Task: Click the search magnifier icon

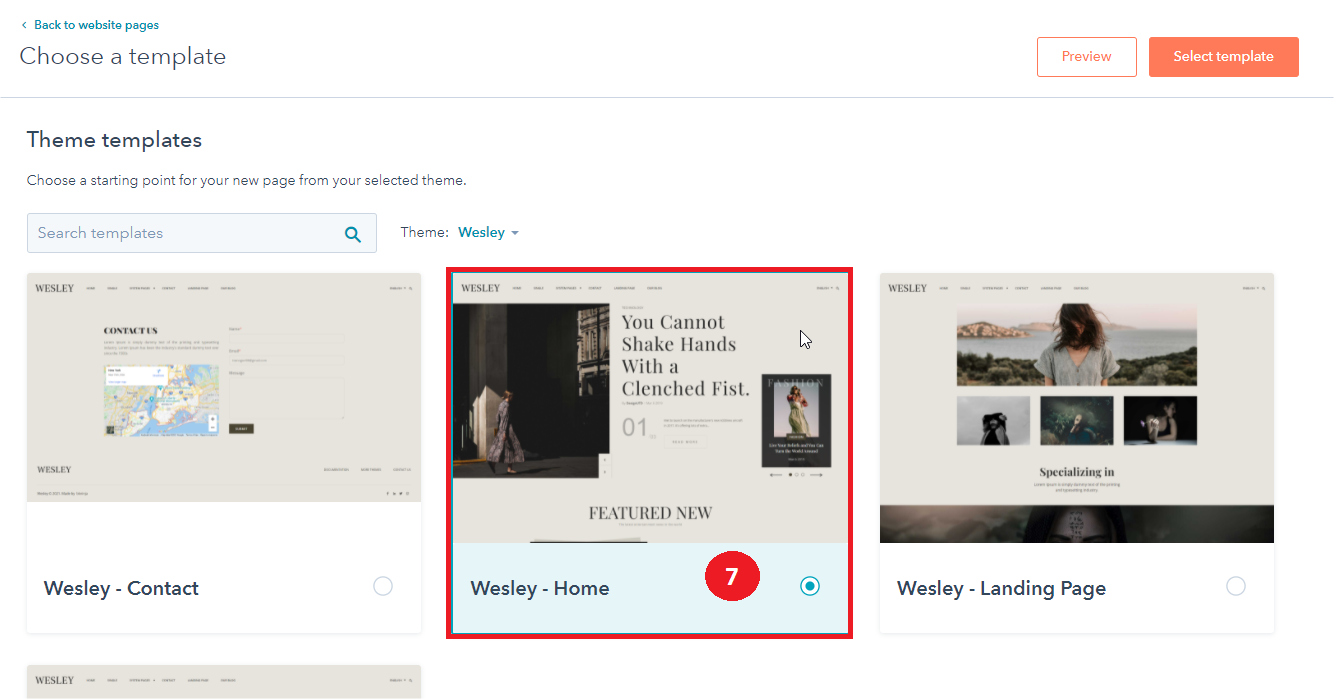Action: pos(352,234)
